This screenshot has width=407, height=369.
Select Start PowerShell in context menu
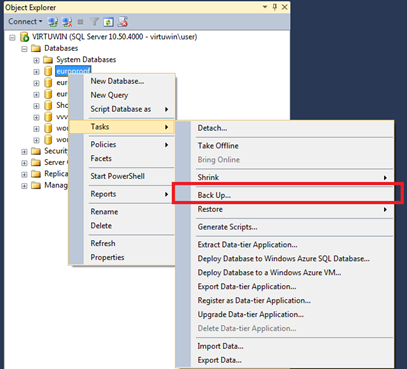pos(122,176)
